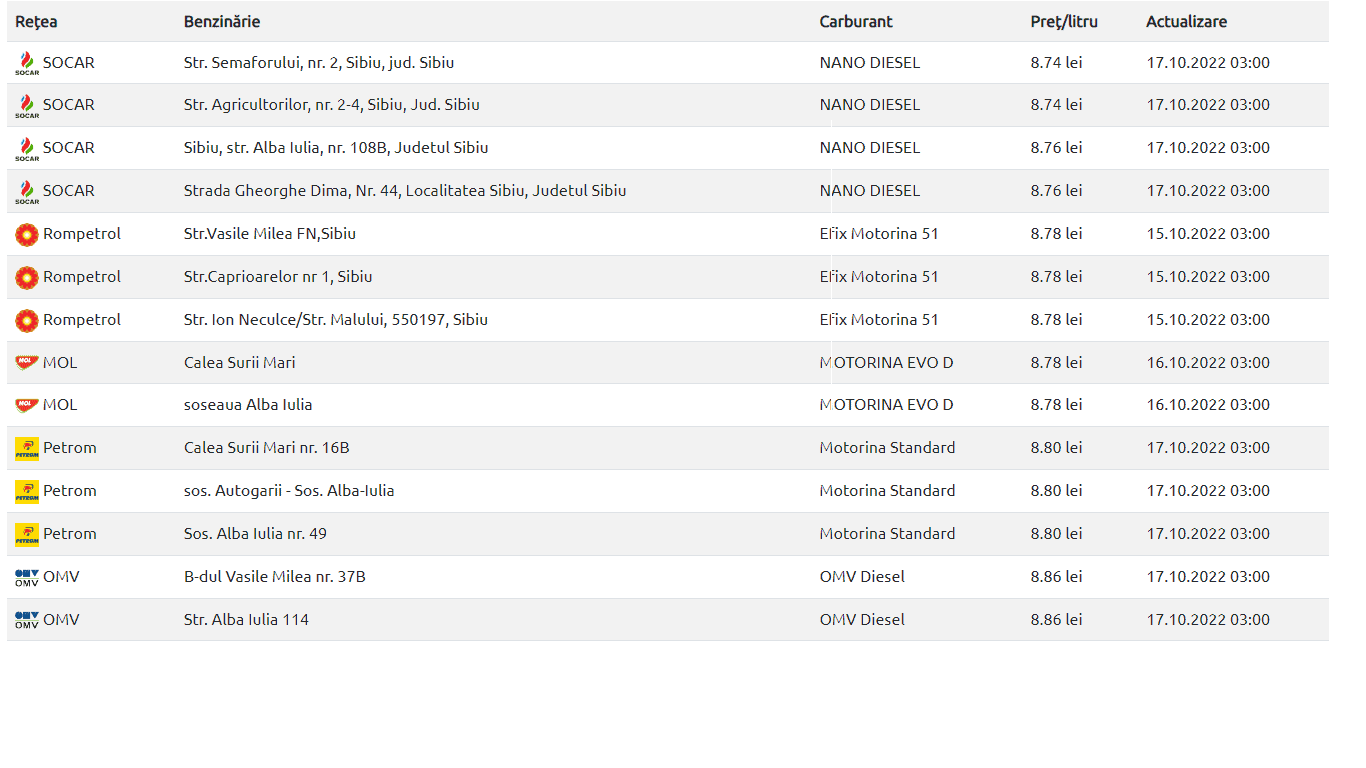Click SOCAR logo in Str. Agricultorilor row
The width and height of the screenshot is (1366, 768).
coord(27,105)
